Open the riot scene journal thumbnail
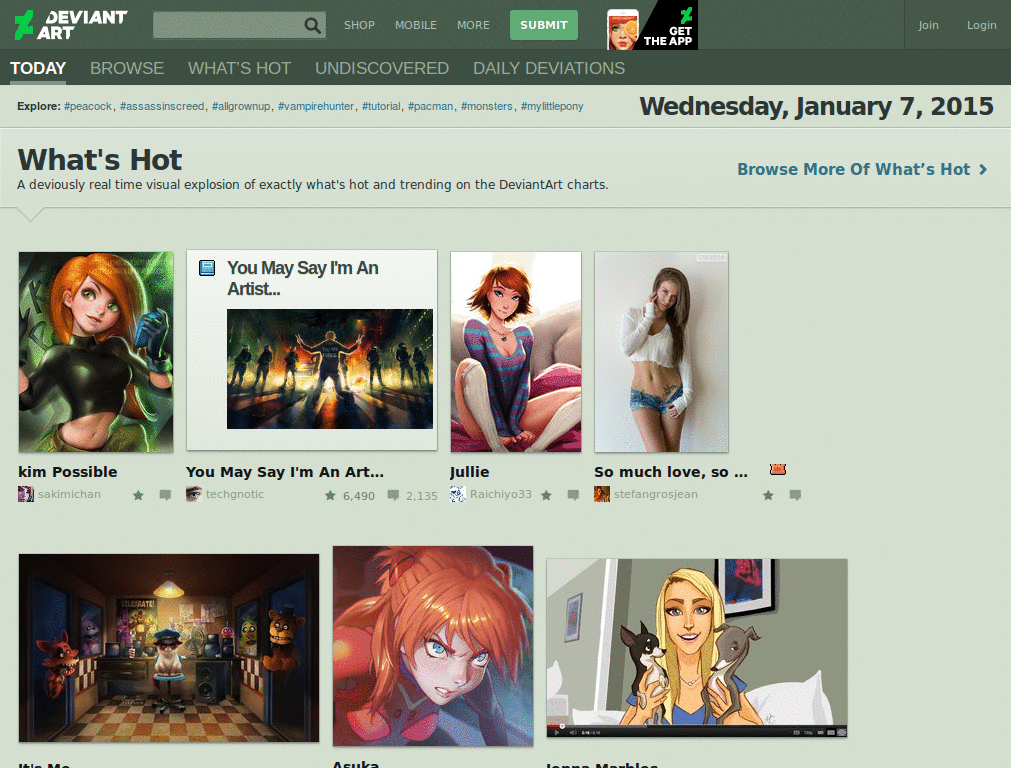1024x768 pixels. [330, 369]
